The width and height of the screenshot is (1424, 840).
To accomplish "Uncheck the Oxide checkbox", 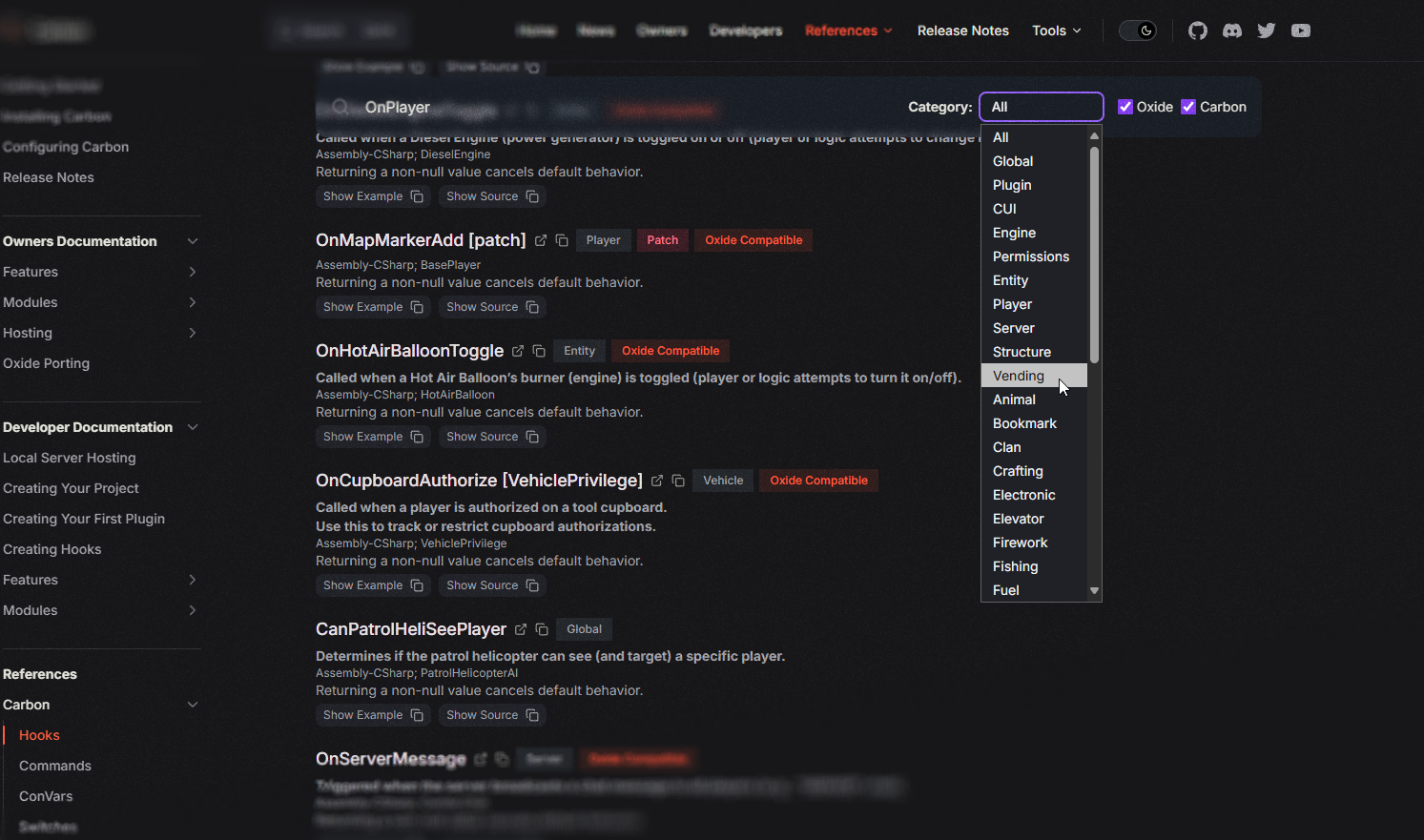I will [1125, 107].
